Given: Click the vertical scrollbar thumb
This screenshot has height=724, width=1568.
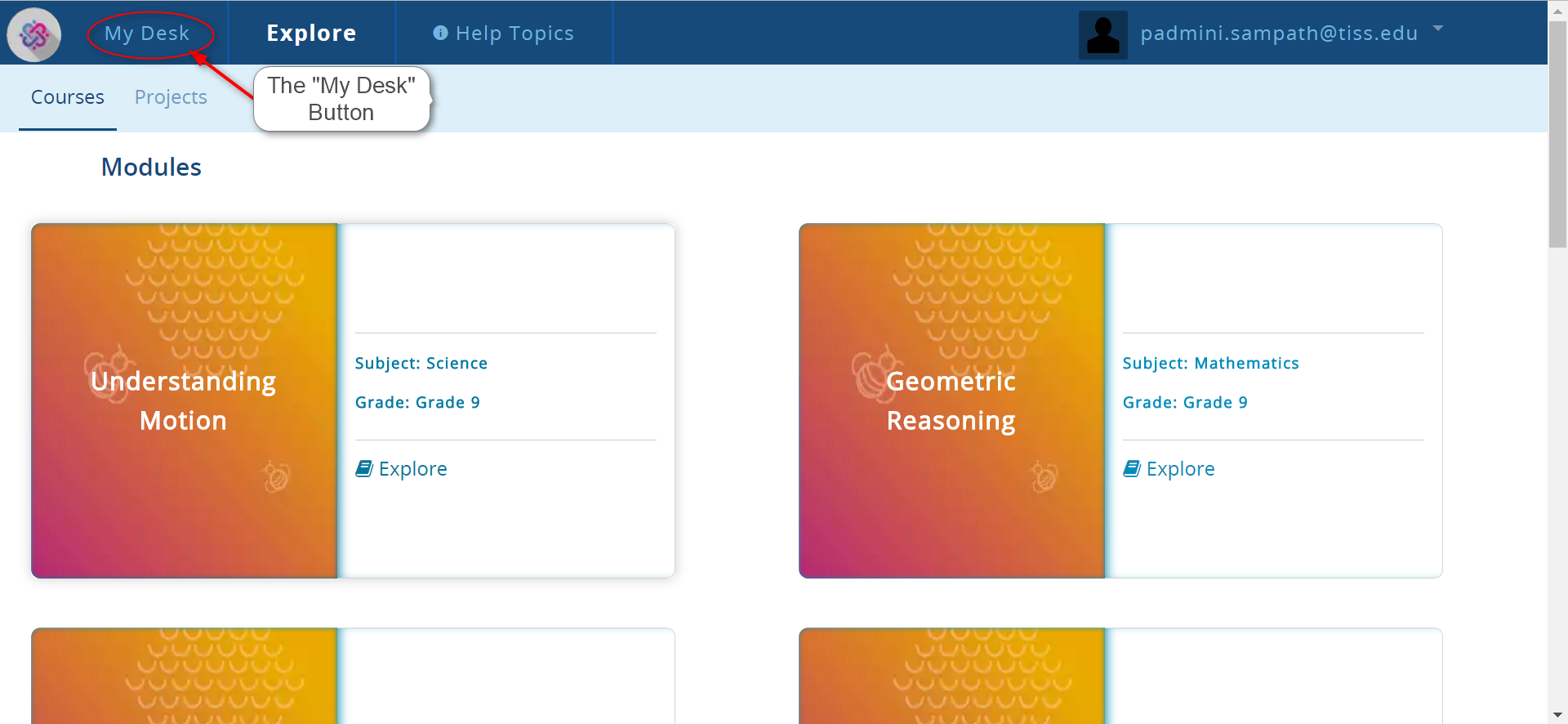Looking at the screenshot, I should (1558, 131).
